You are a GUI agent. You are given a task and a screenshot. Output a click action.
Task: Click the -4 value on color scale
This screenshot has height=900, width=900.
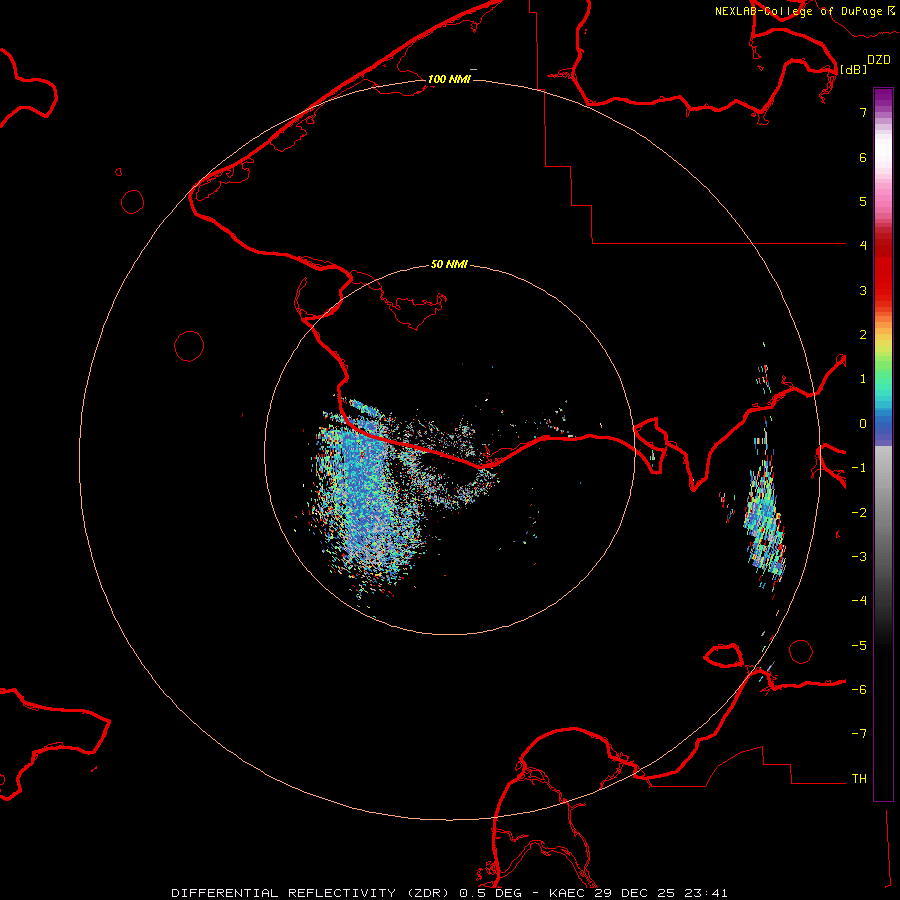[x=859, y=601]
